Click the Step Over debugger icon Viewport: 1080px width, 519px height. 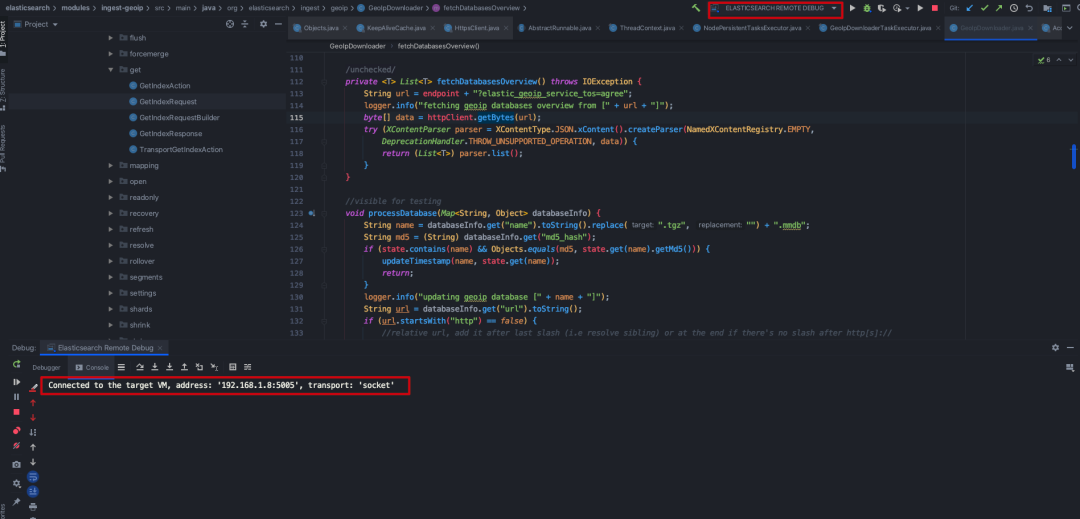tap(140, 367)
